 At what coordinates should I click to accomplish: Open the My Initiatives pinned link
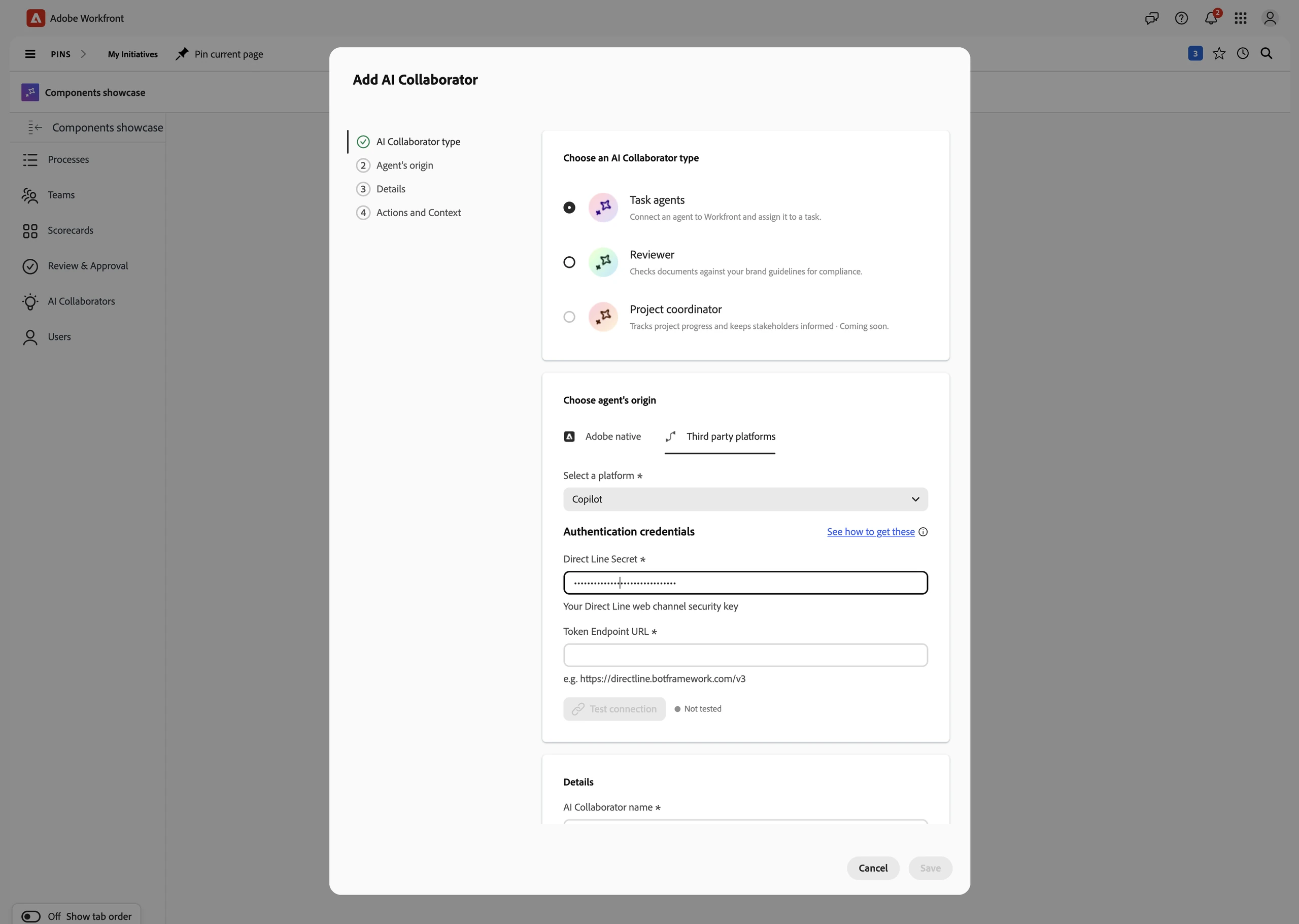coord(132,54)
